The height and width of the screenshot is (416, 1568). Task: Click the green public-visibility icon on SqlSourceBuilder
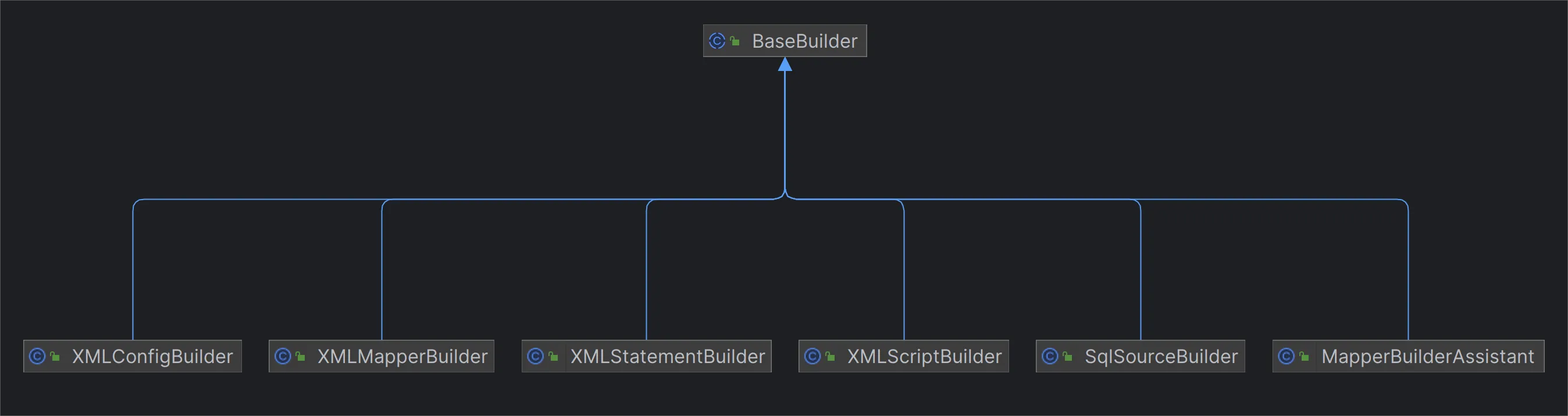tap(1068, 357)
